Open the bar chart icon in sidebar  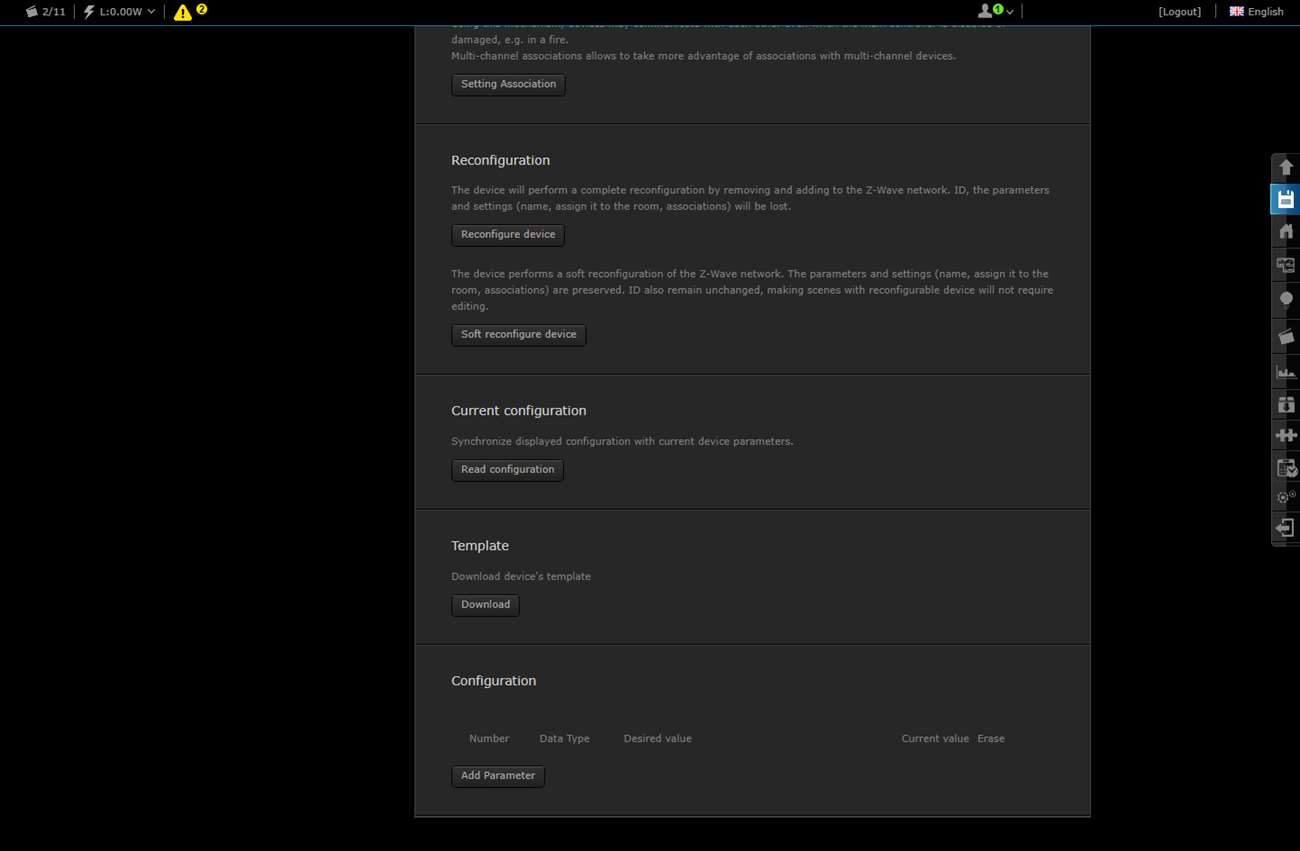tap(1286, 372)
